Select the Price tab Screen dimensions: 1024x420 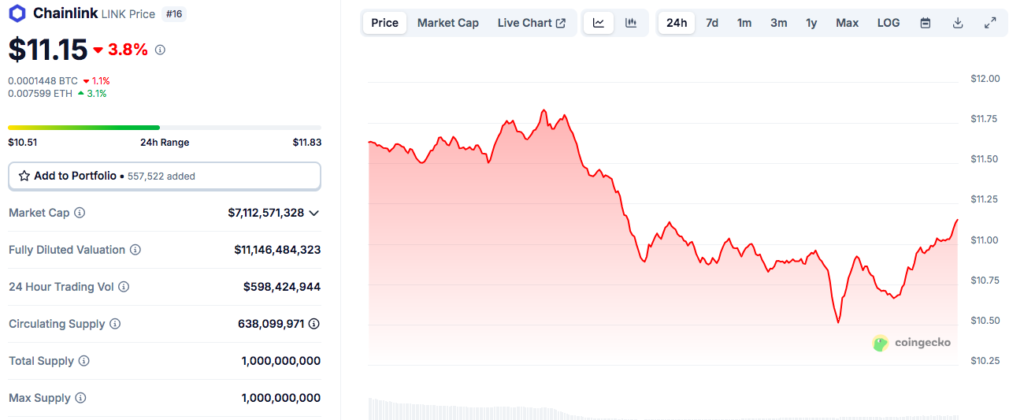tap(384, 23)
